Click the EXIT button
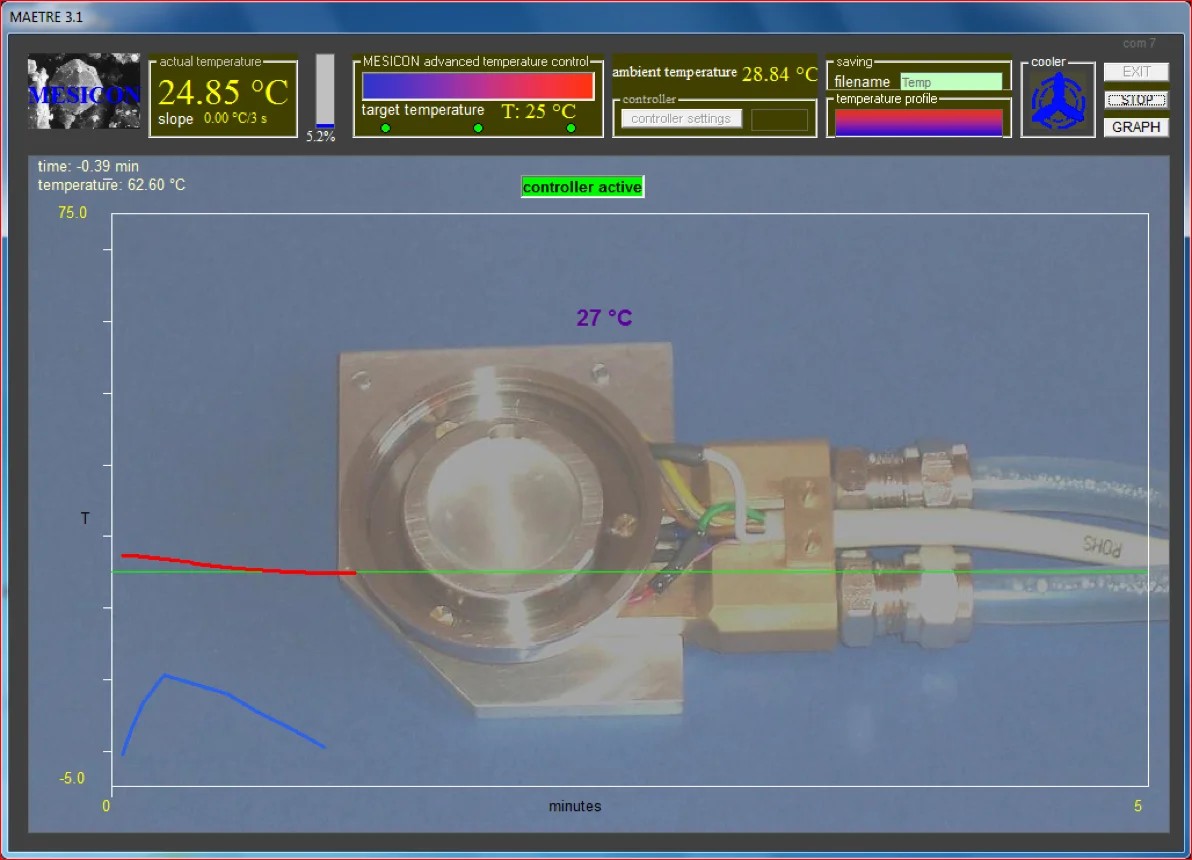Viewport: 1192px width, 860px height. click(x=1136, y=72)
